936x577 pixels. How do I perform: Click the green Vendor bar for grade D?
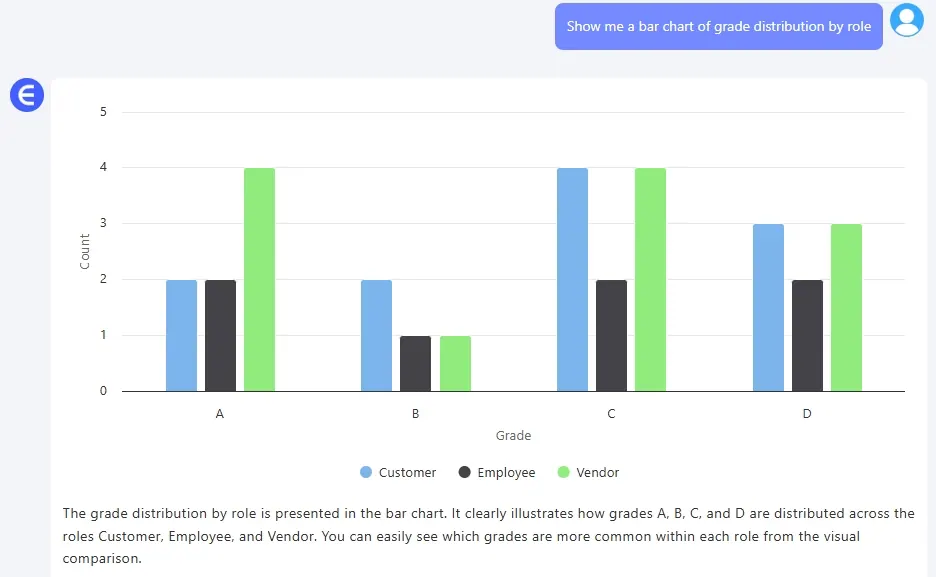point(846,308)
